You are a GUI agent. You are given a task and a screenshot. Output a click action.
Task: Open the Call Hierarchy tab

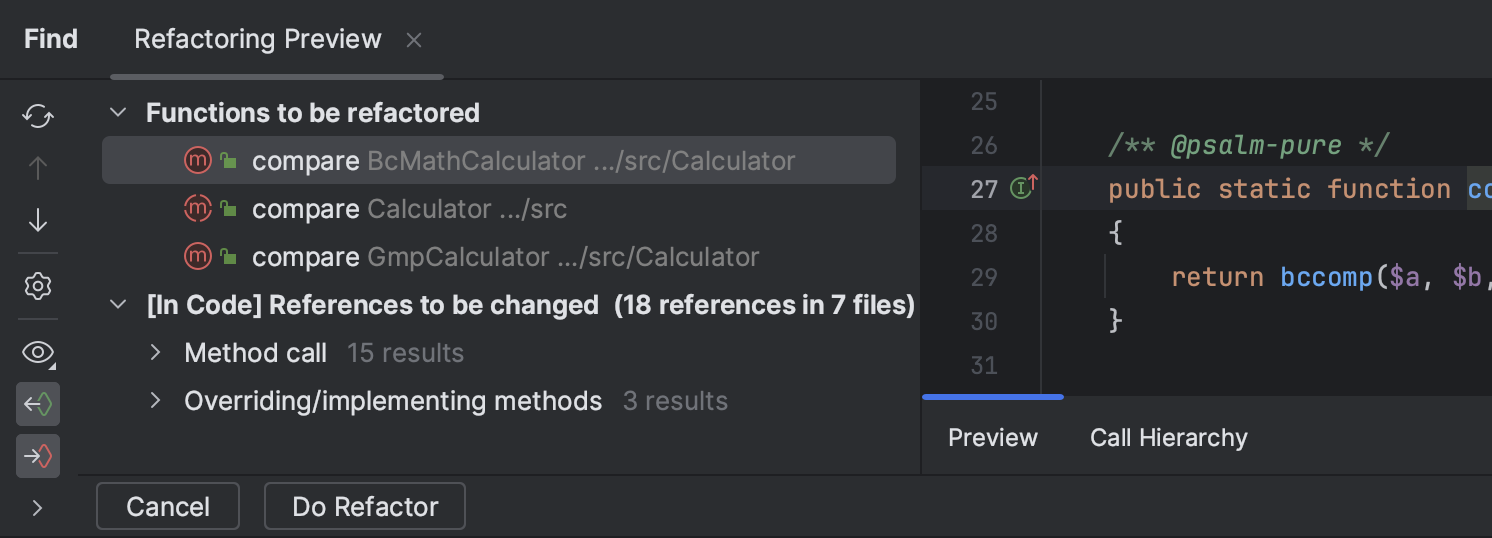pyautogui.click(x=1168, y=438)
